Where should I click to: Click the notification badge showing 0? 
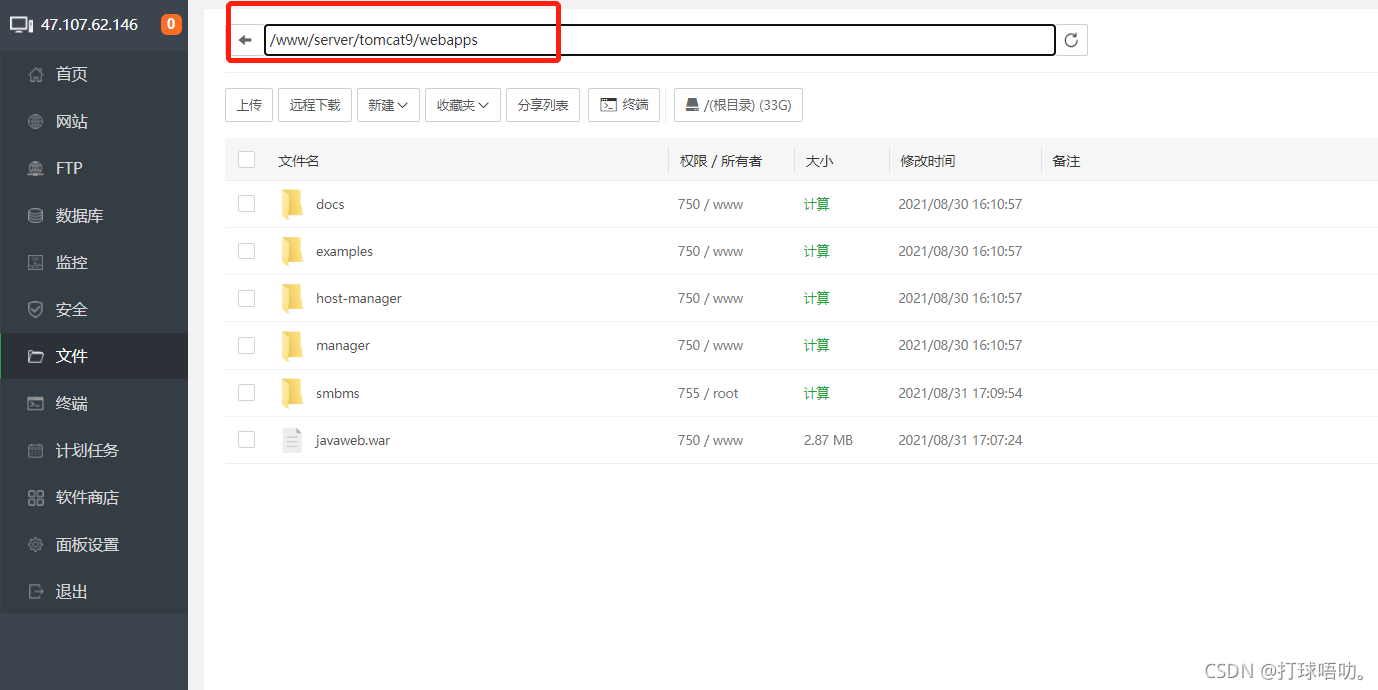(x=171, y=24)
